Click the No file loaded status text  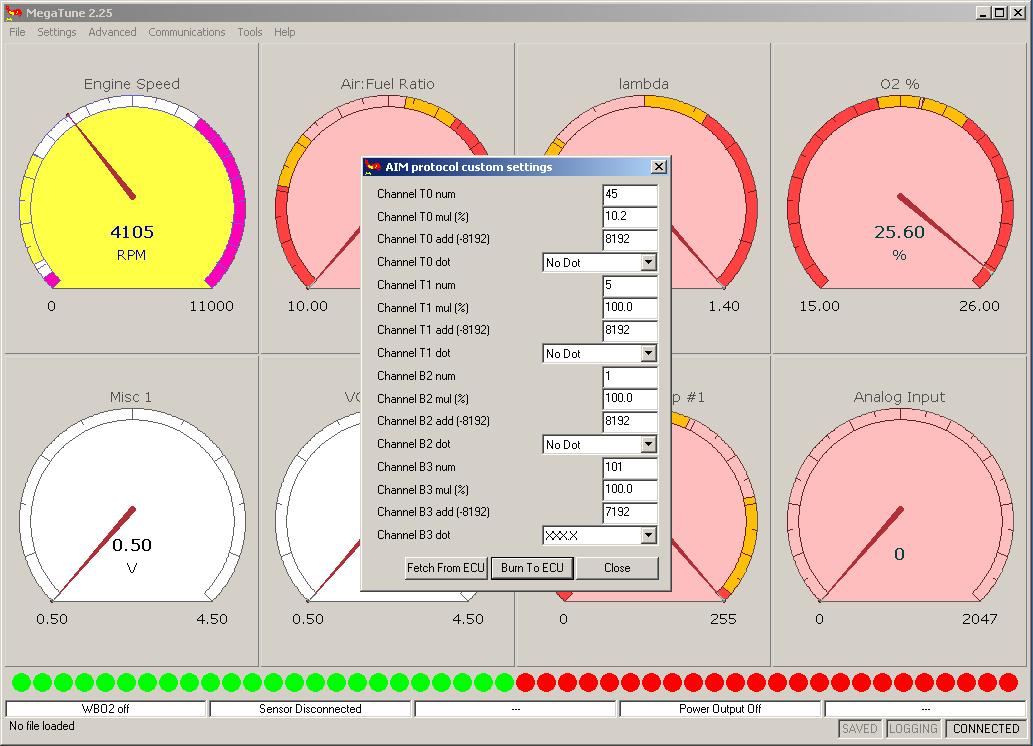(x=42, y=726)
